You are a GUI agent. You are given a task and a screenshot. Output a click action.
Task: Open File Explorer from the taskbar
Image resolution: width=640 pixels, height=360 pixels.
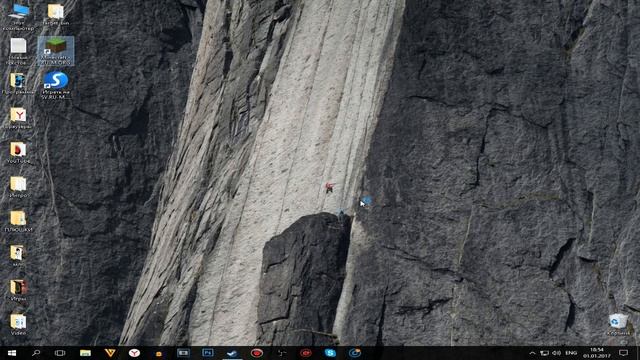85,353
